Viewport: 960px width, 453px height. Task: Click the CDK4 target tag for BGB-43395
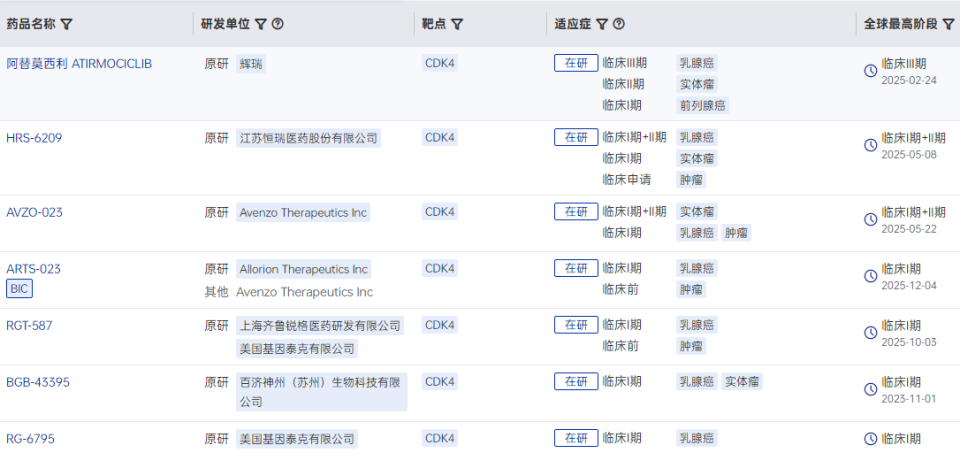tap(439, 381)
